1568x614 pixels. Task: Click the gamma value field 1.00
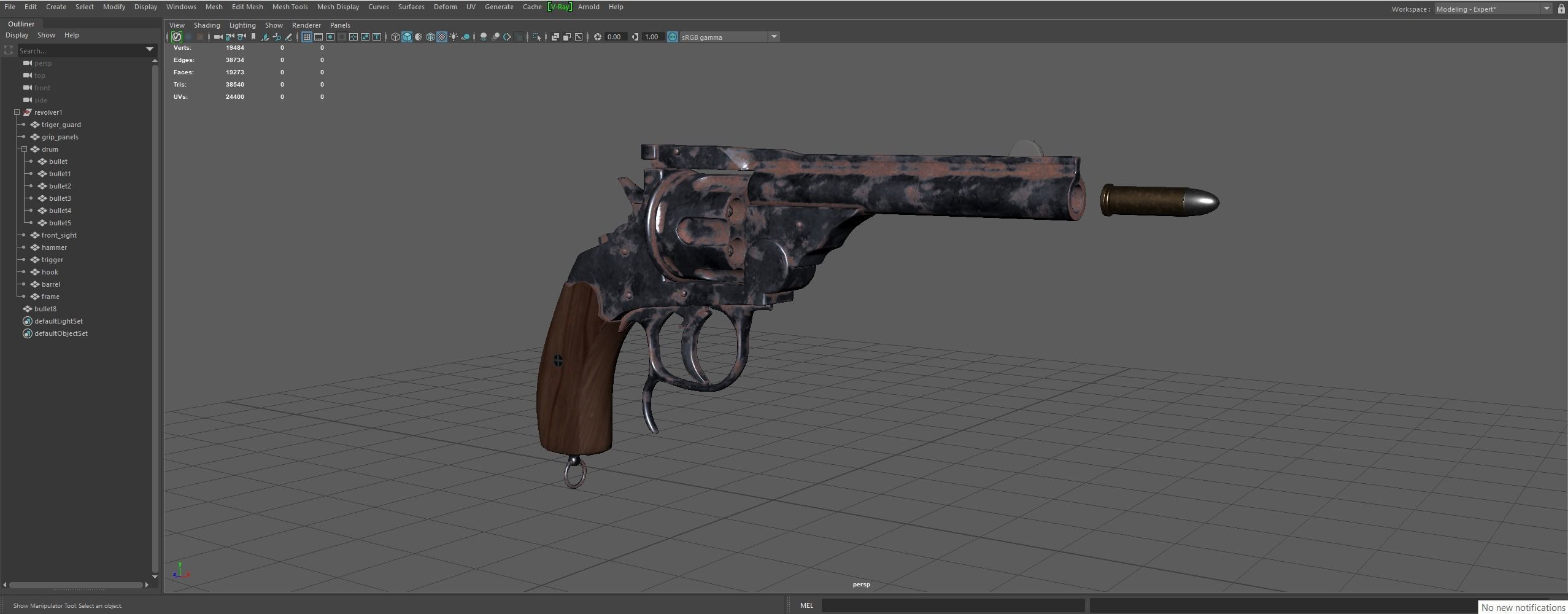pyautogui.click(x=652, y=37)
